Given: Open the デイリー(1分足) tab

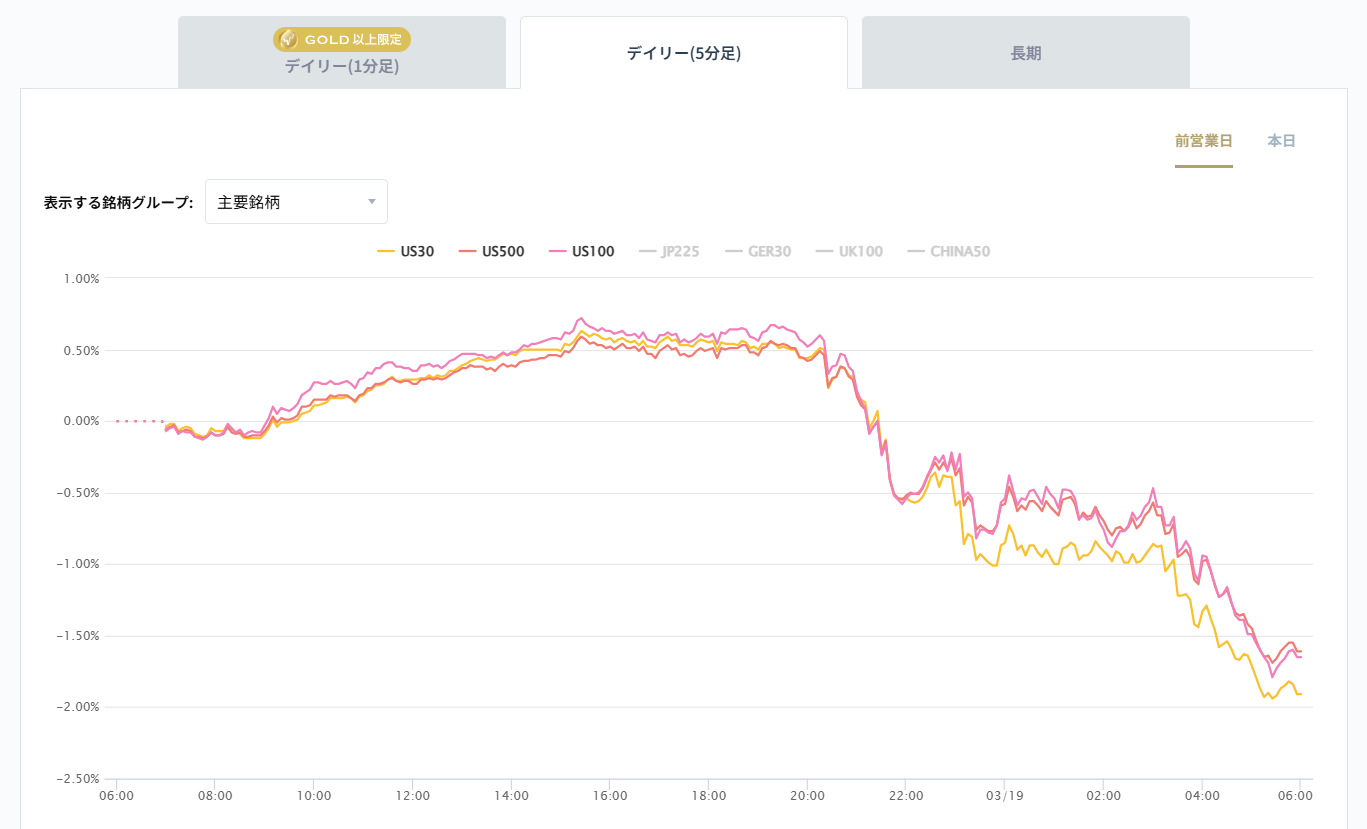Looking at the screenshot, I should point(342,66).
